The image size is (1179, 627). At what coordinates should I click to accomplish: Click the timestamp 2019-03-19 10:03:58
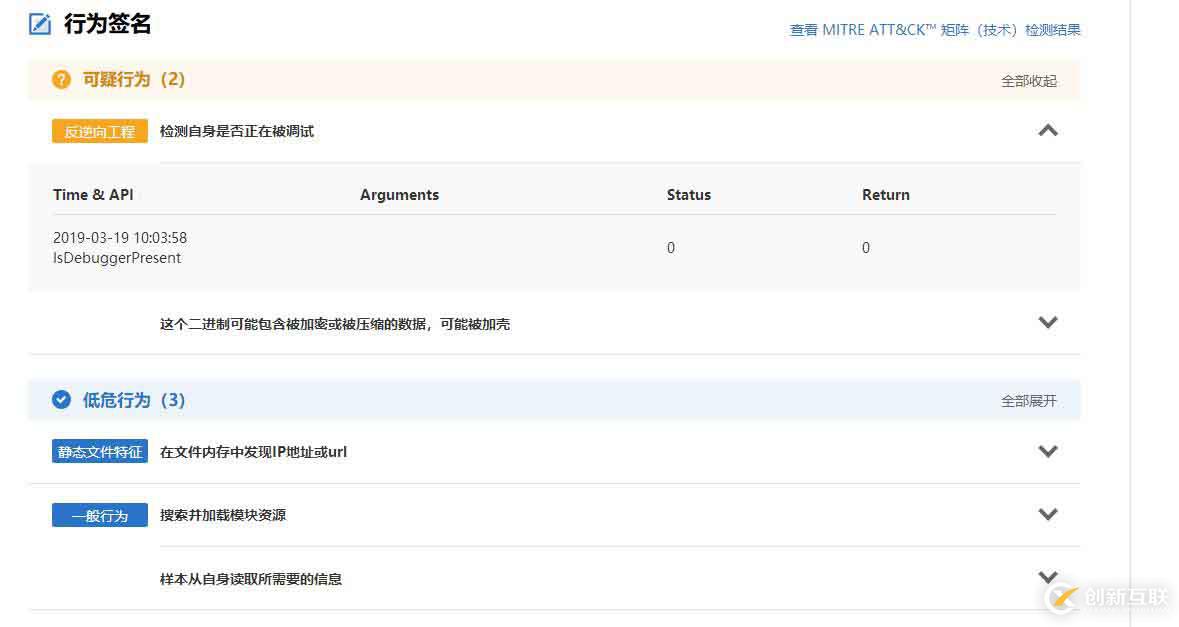120,238
